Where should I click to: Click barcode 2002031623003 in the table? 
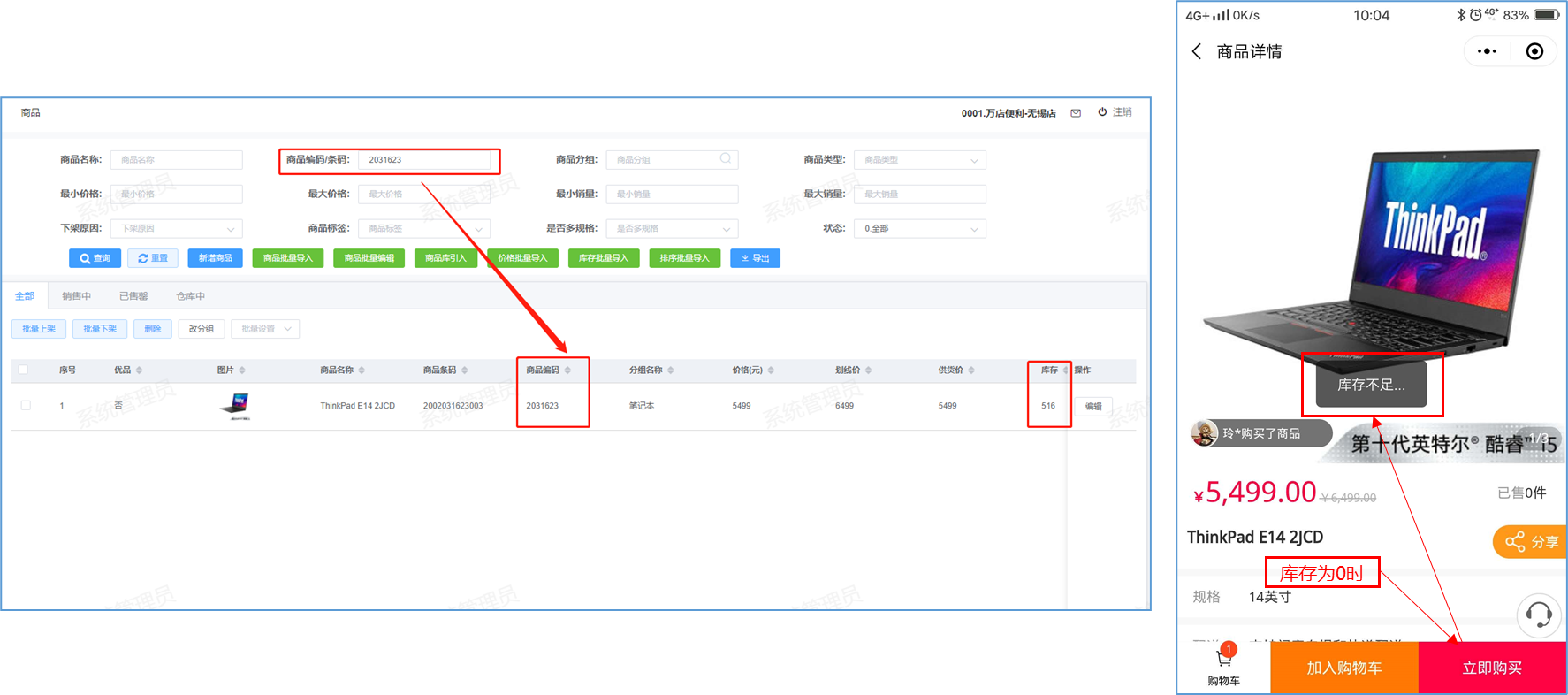453,406
